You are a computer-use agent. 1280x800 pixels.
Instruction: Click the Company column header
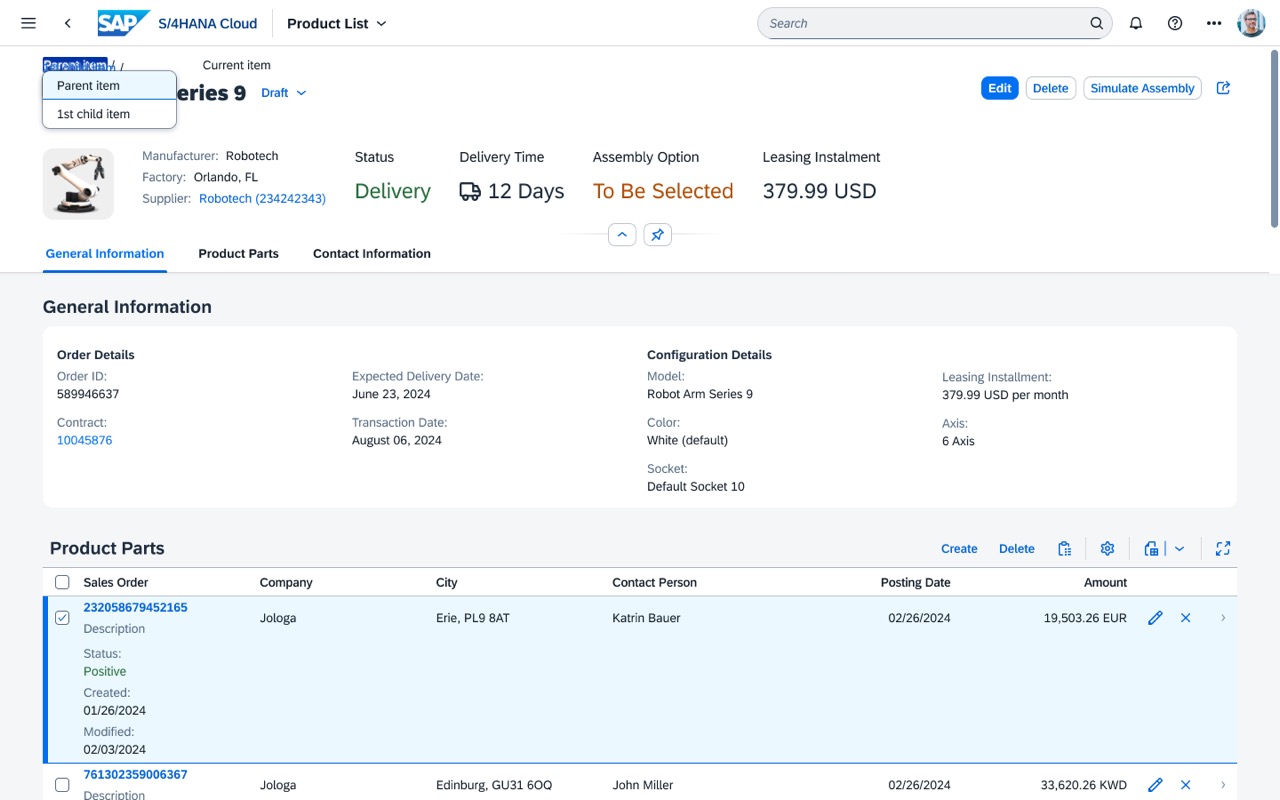[x=286, y=582]
